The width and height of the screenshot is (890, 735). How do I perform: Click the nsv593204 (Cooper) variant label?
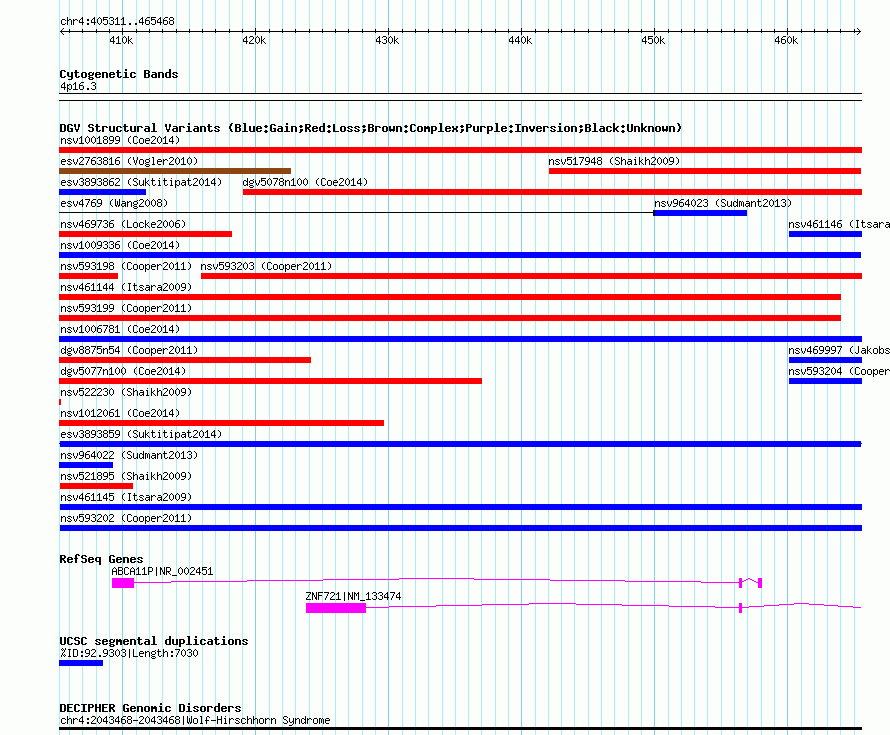pyautogui.click(x=839, y=371)
